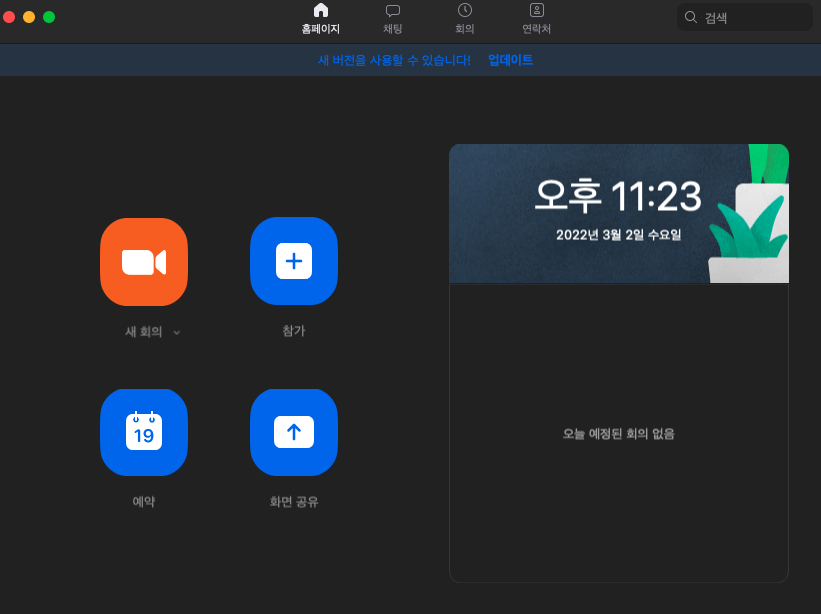Click the 참가 label under join button

pyautogui.click(x=294, y=331)
